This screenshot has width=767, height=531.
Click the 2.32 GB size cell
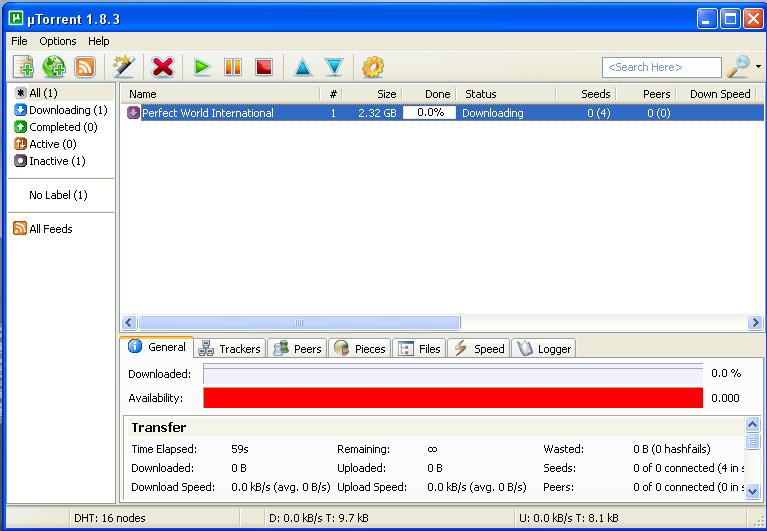[377, 113]
